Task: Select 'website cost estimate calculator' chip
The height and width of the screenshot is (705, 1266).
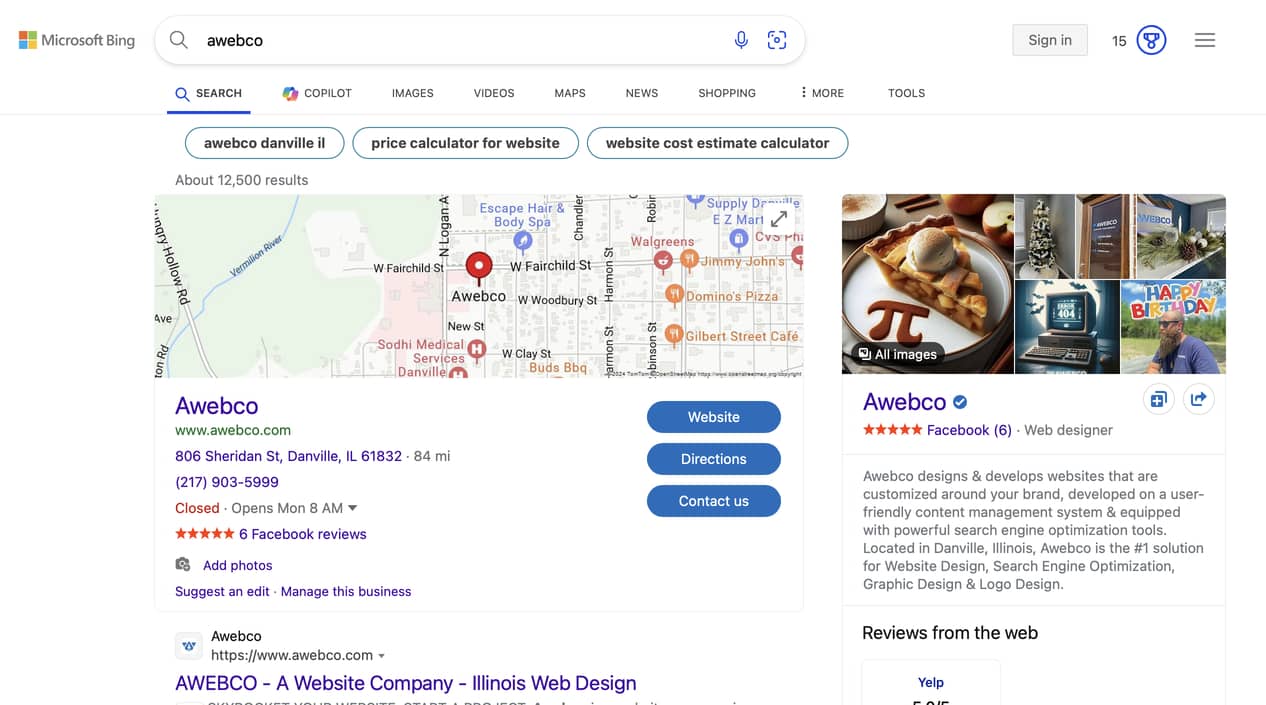Action: (x=717, y=143)
